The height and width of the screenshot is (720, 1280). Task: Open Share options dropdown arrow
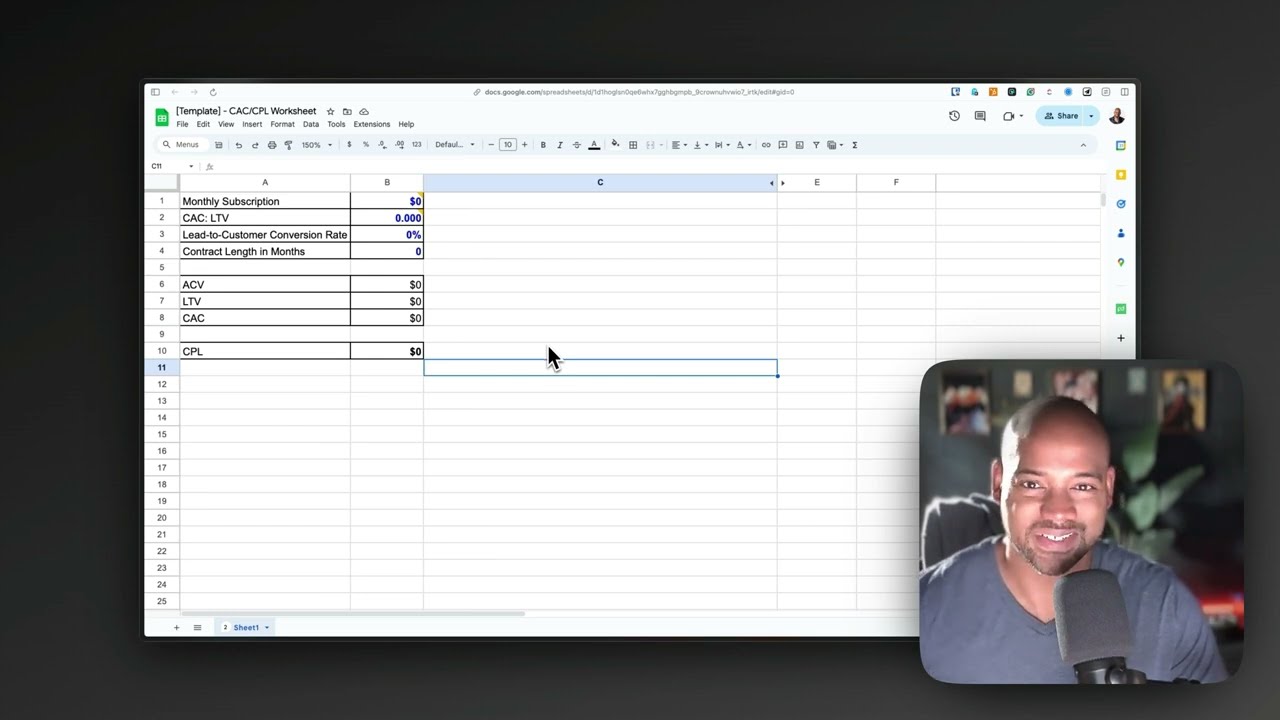(x=1091, y=116)
